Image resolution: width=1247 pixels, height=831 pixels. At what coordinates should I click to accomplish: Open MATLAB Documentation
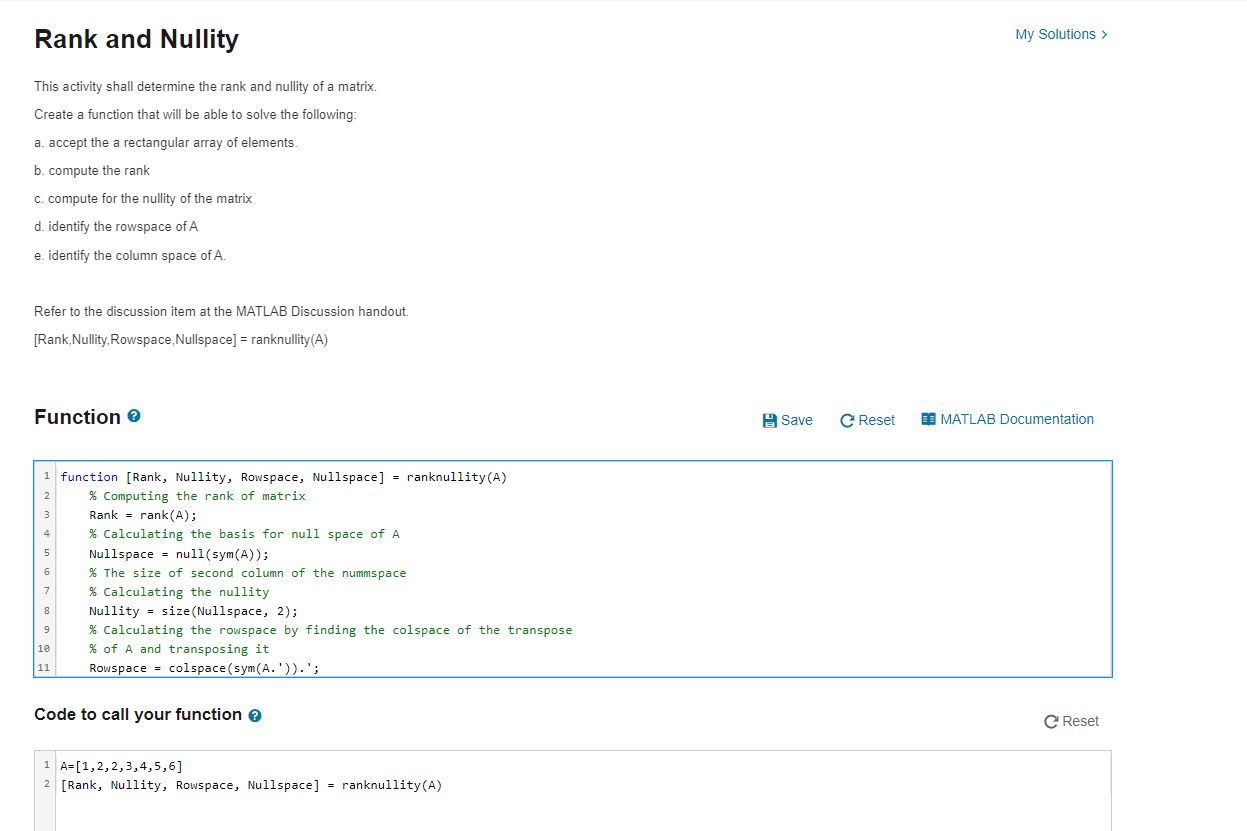click(x=1007, y=419)
